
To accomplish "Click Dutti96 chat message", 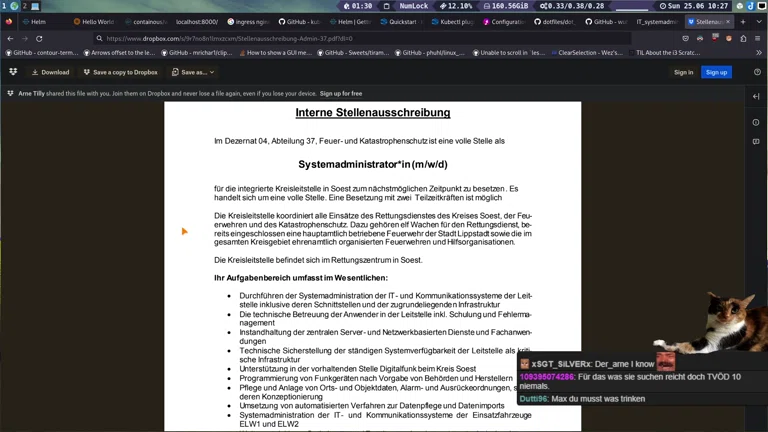I will tap(582, 399).
